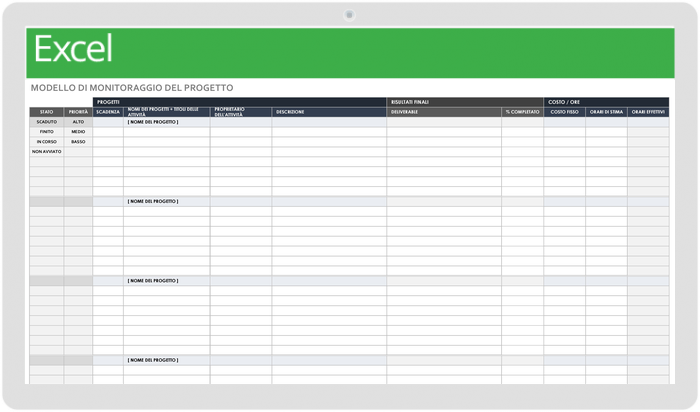
Task: Select the DELIVERABLE column header
Action: tap(444, 112)
